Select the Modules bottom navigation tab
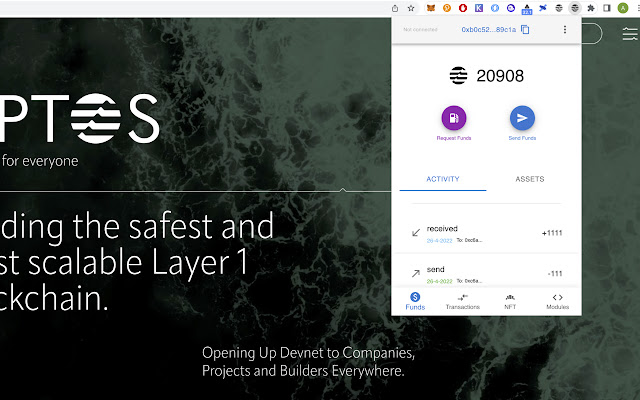Screen dimensions: 640x400 (x=558, y=302)
